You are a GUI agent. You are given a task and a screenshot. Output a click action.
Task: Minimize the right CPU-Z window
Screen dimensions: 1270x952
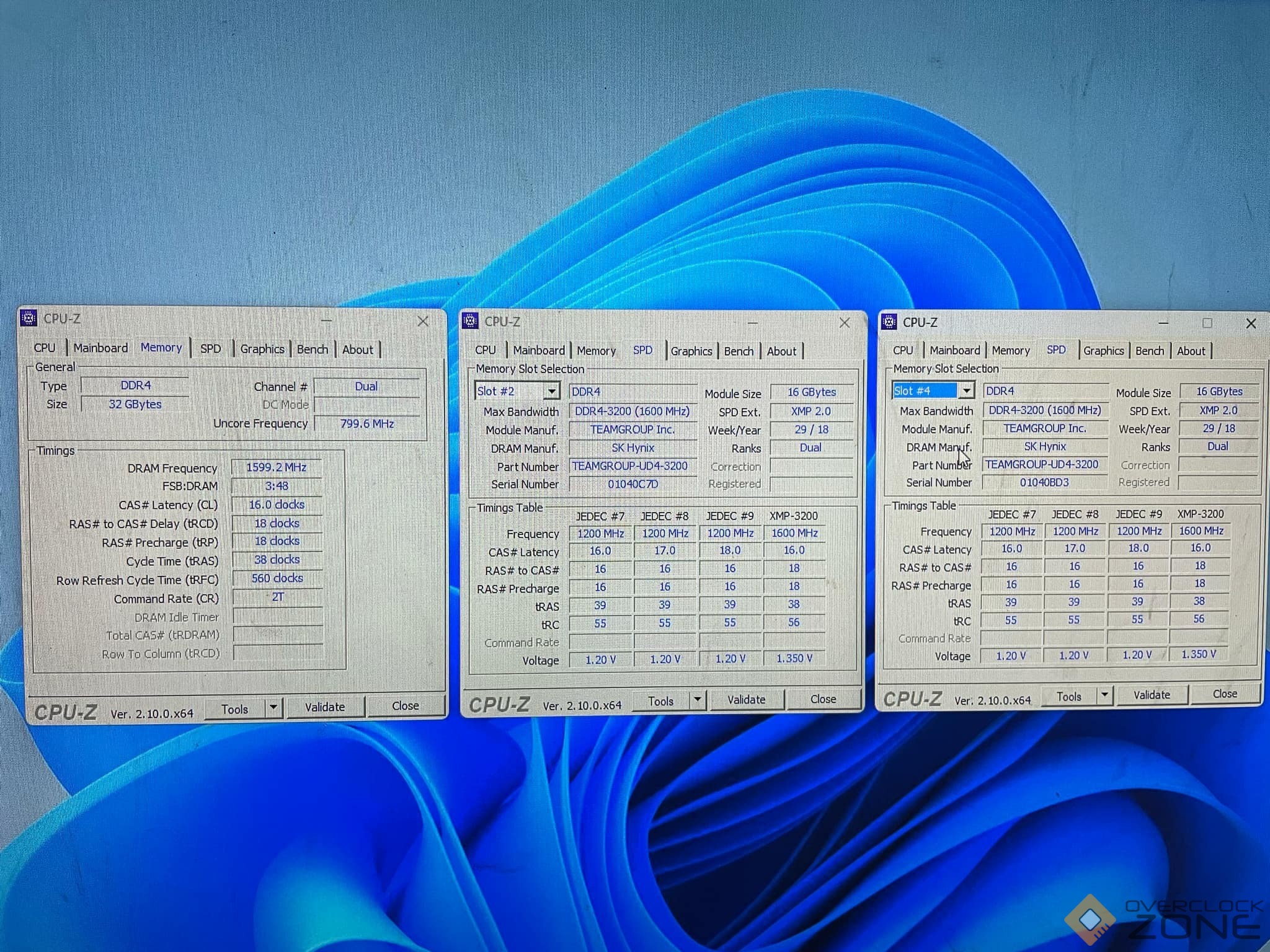1163,323
